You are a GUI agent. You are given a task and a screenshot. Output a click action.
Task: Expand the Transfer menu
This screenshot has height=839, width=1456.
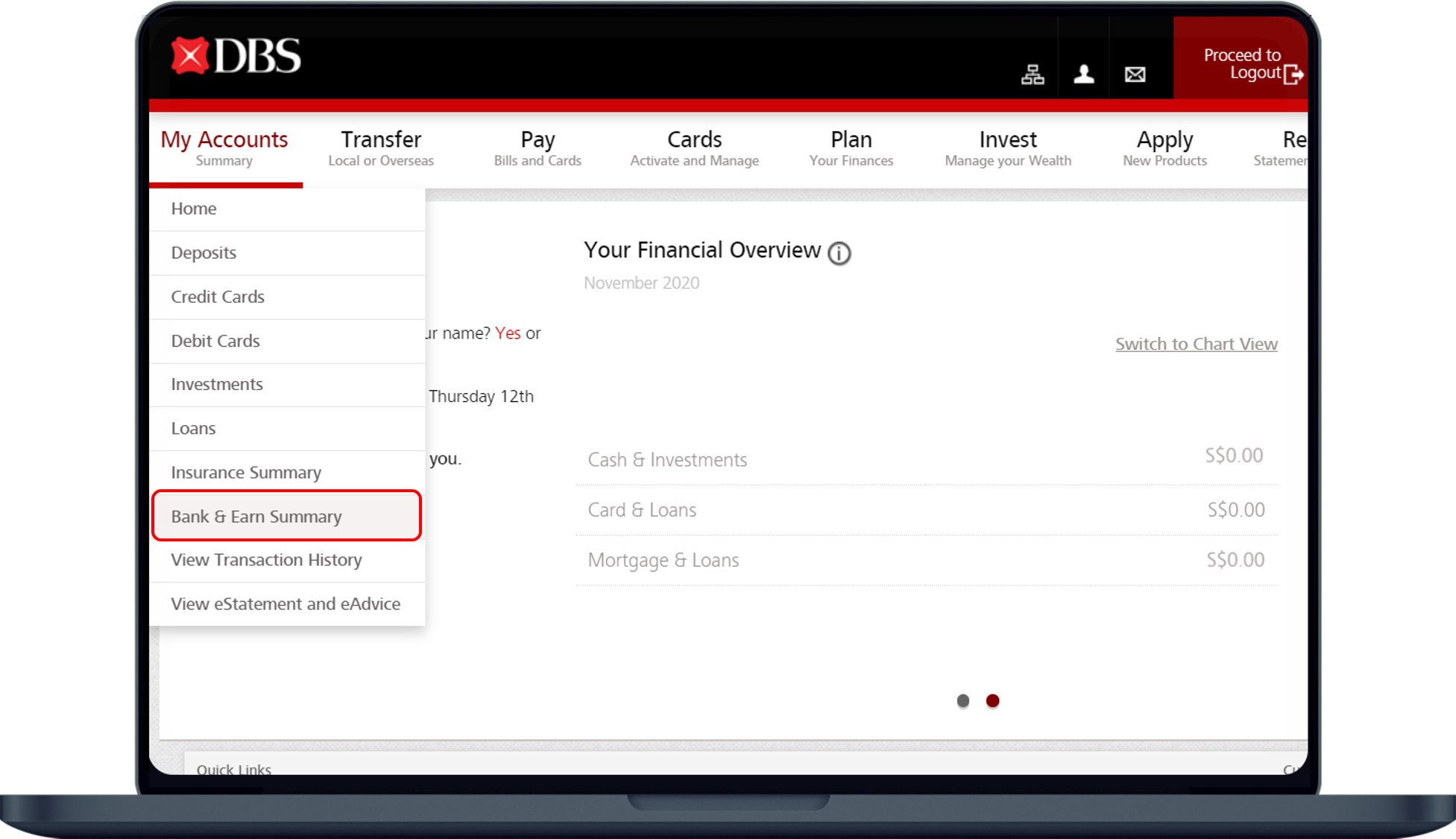point(381,148)
